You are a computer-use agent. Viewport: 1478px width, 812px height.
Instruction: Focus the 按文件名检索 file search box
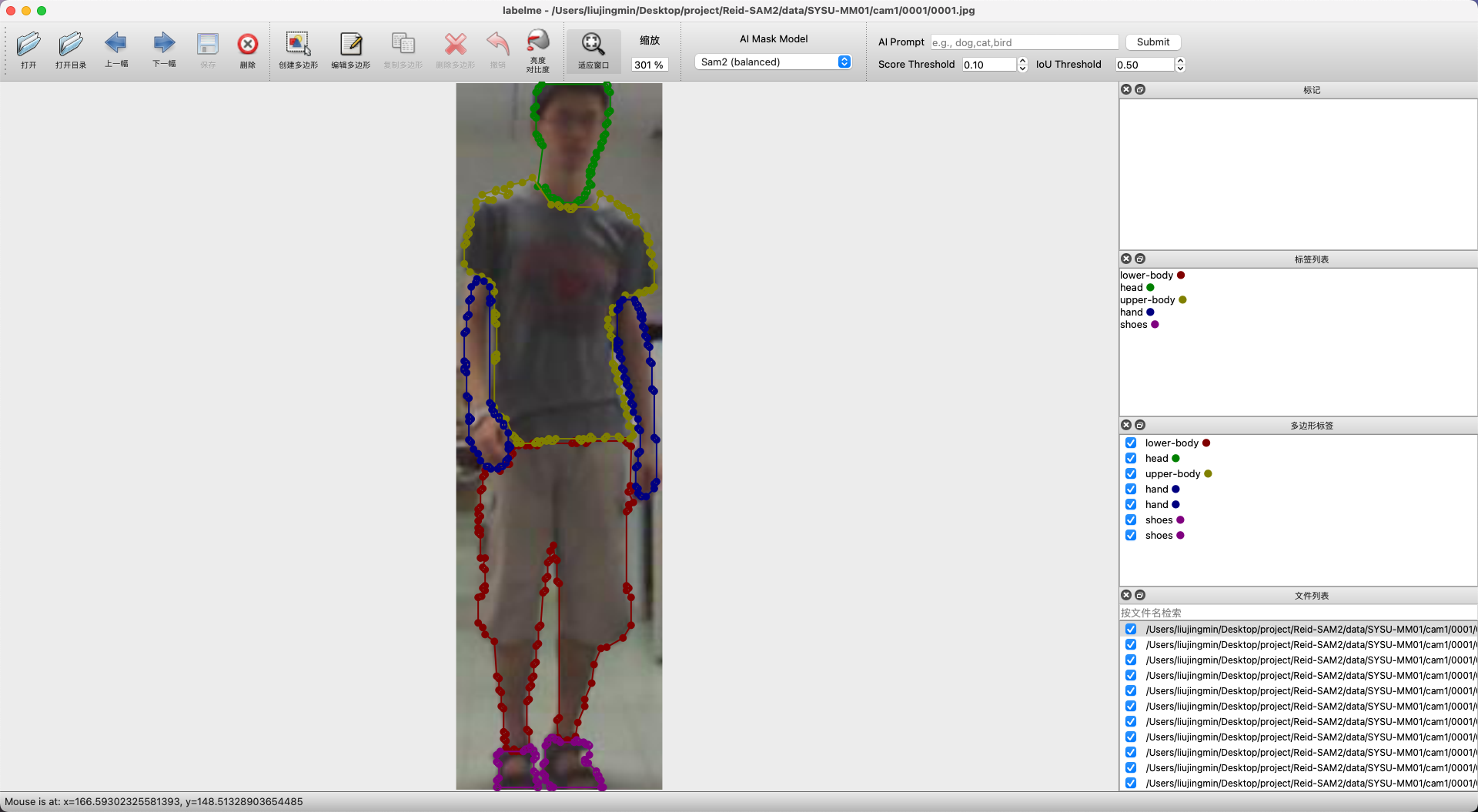[x=1298, y=613]
